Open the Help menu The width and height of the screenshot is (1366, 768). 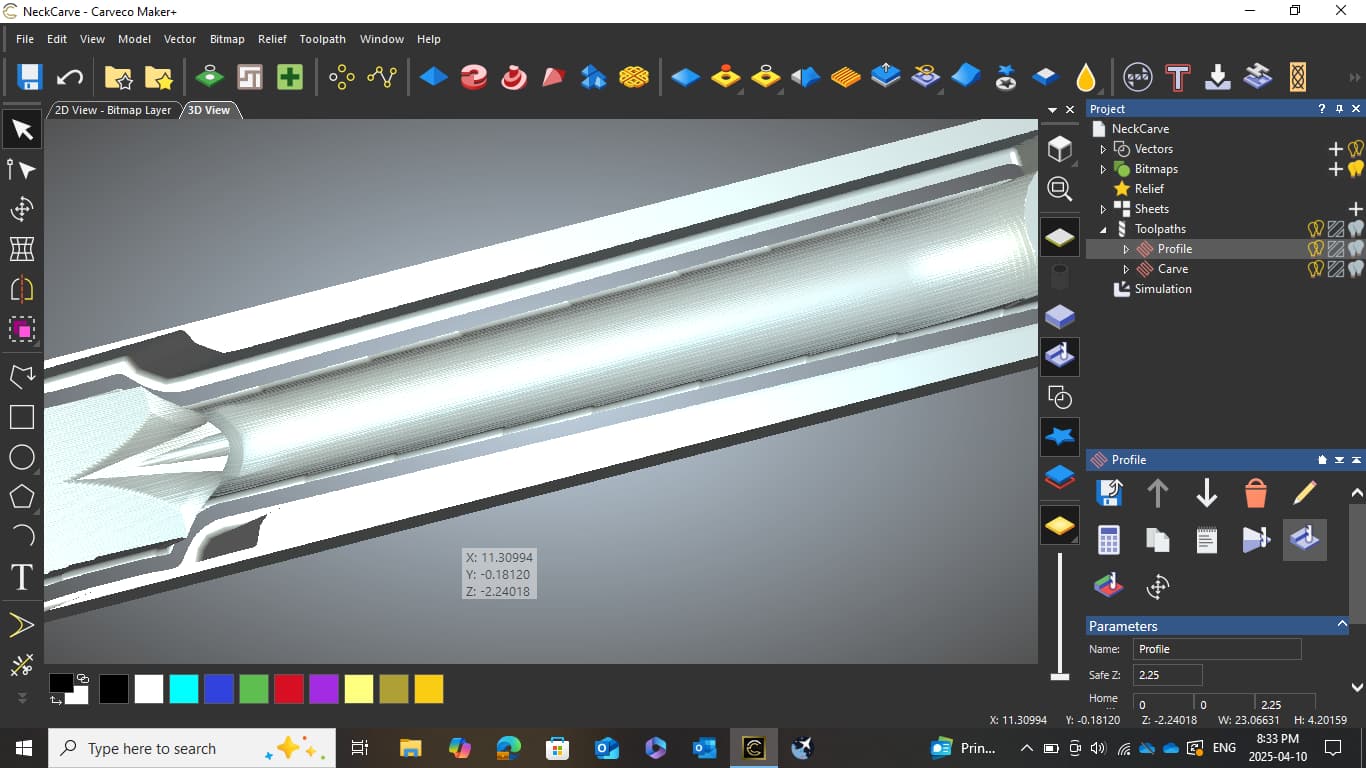pos(429,39)
